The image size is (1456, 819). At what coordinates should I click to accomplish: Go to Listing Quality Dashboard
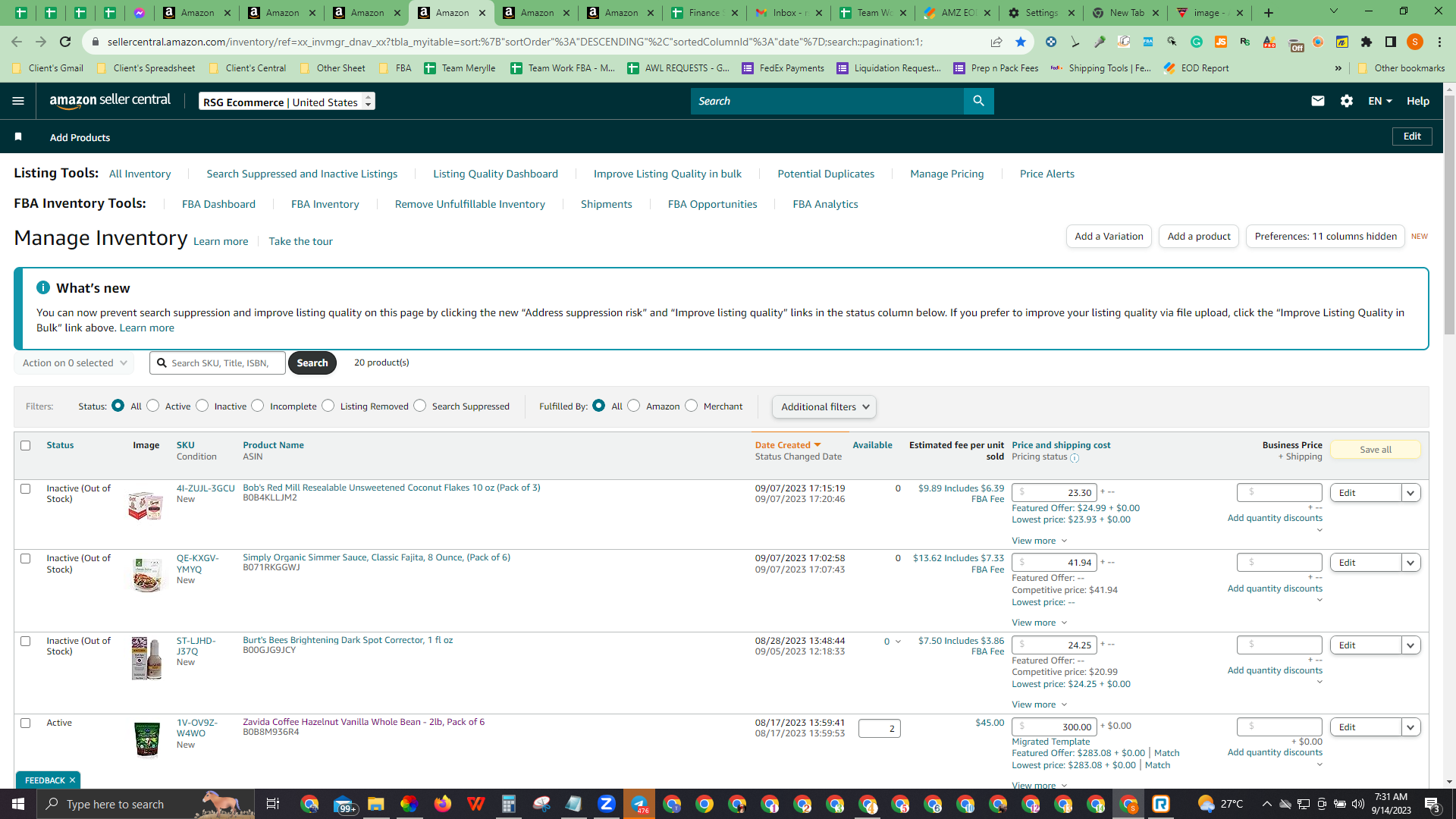[495, 174]
